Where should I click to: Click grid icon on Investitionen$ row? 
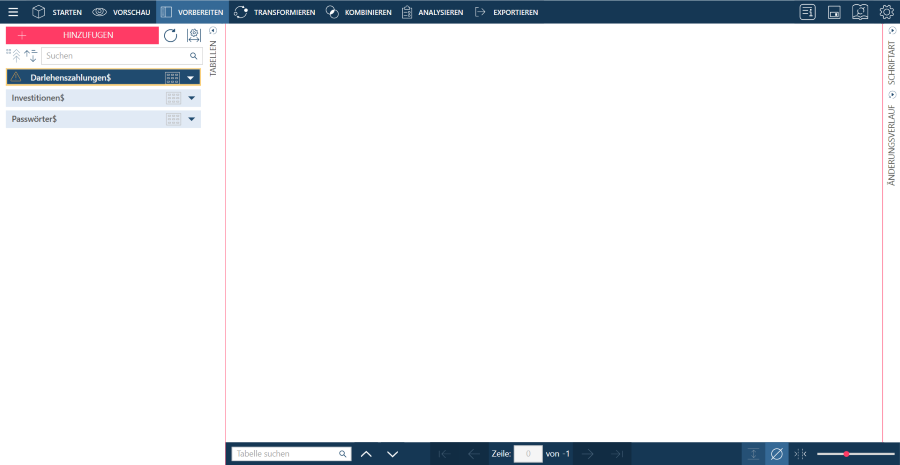(173, 98)
